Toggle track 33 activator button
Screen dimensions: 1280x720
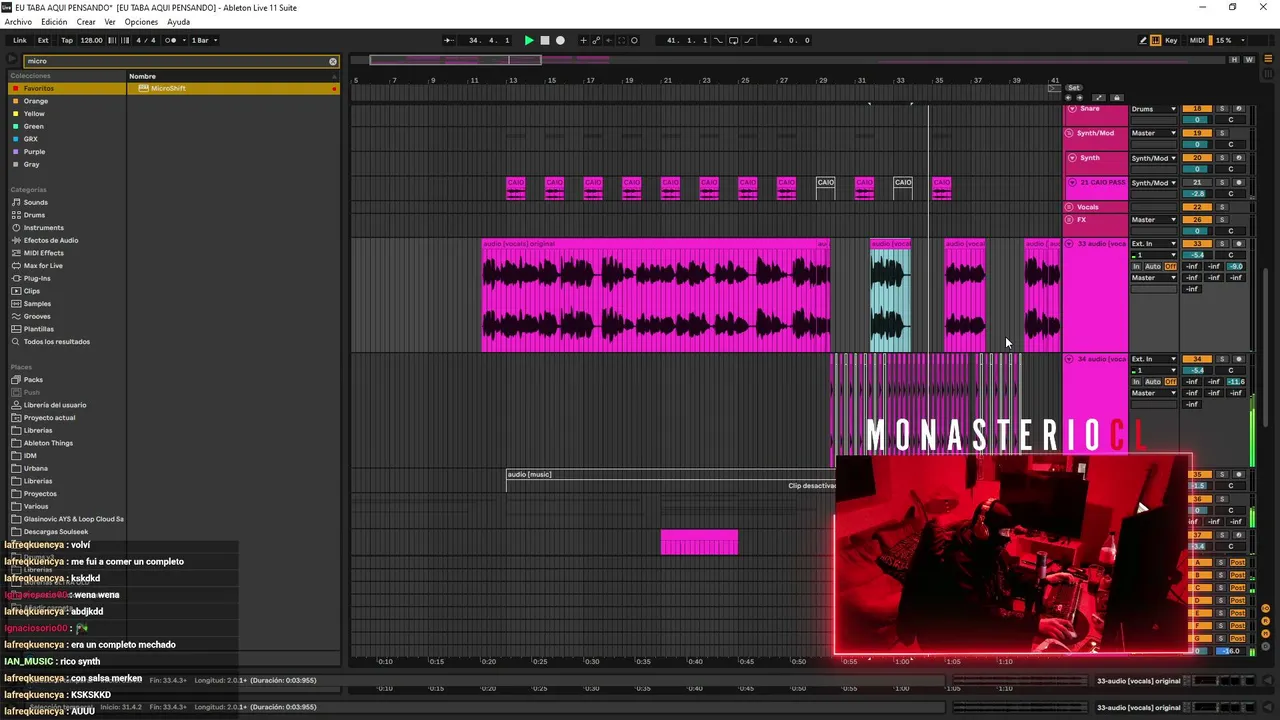(x=1197, y=244)
